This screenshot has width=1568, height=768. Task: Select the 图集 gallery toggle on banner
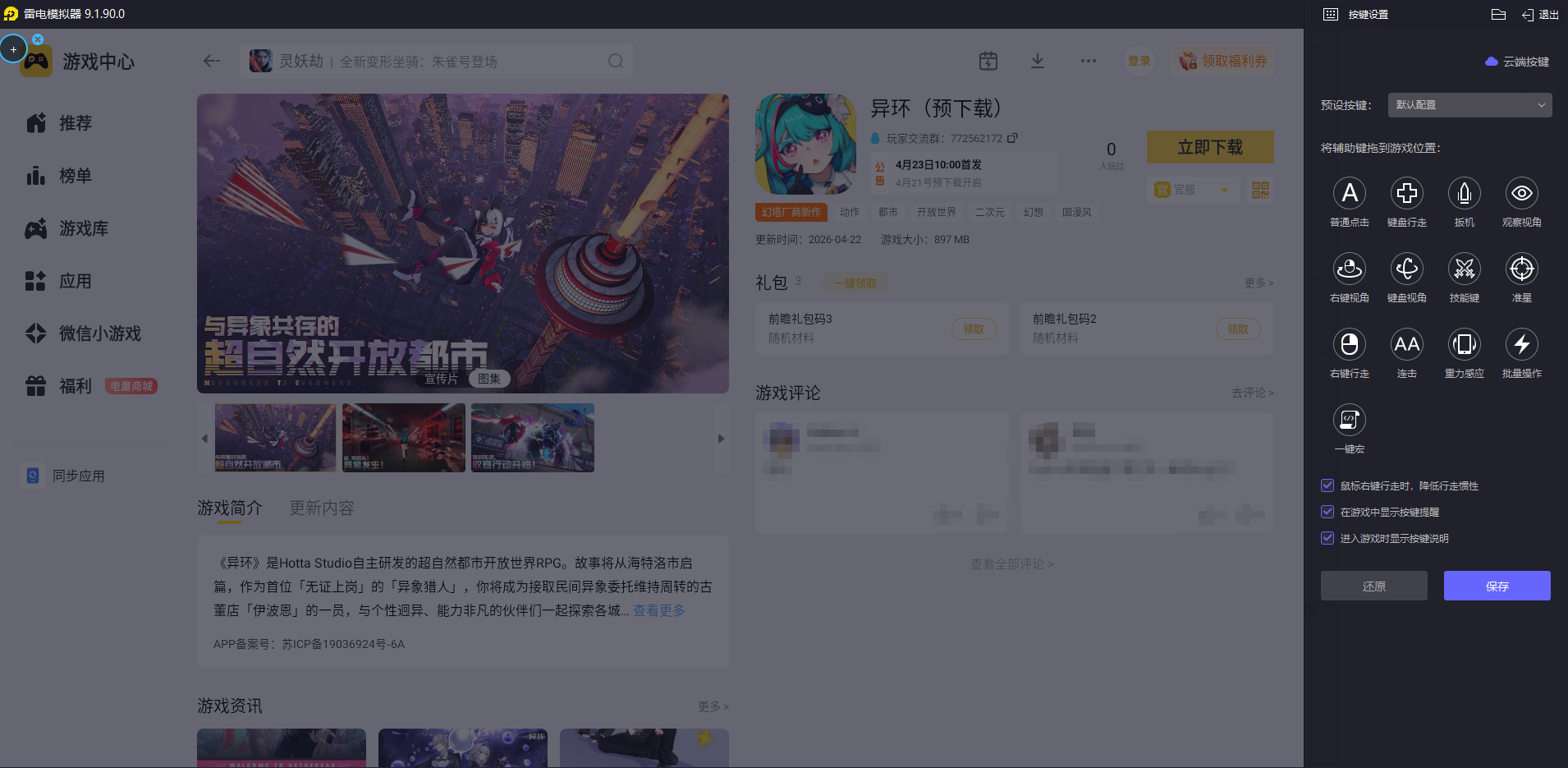click(489, 379)
